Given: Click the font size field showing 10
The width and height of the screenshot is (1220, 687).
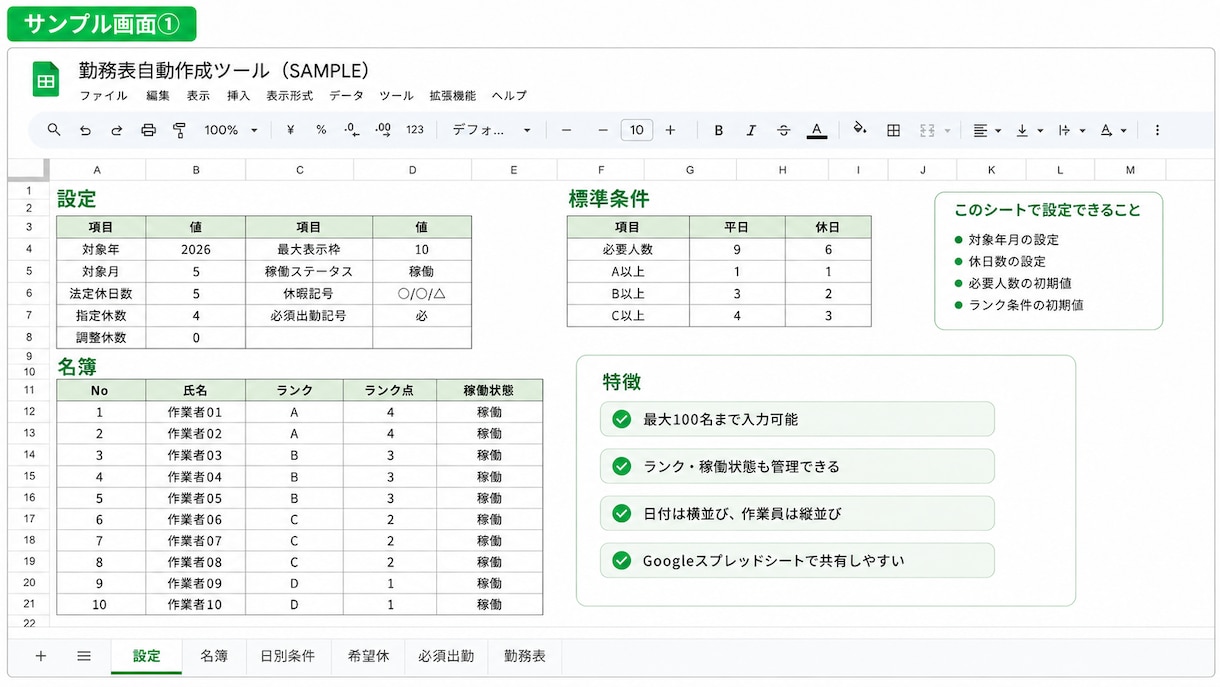Looking at the screenshot, I should point(637,130).
